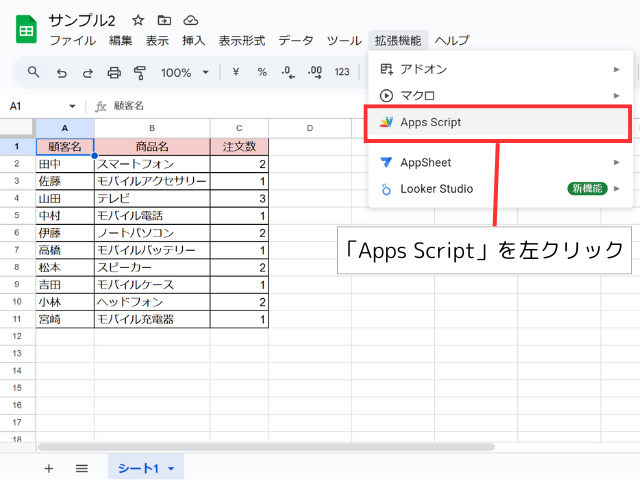Click the Google Sheets home logo
The width and height of the screenshot is (640, 480).
[x=26, y=29]
